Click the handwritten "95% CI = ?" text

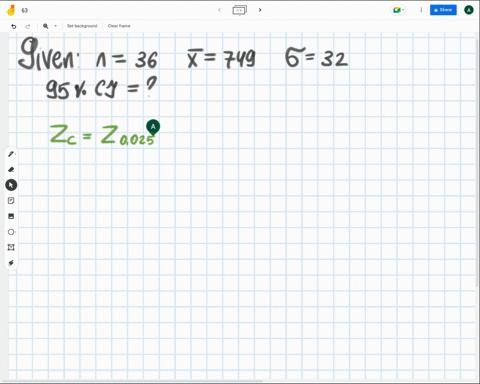101,88
